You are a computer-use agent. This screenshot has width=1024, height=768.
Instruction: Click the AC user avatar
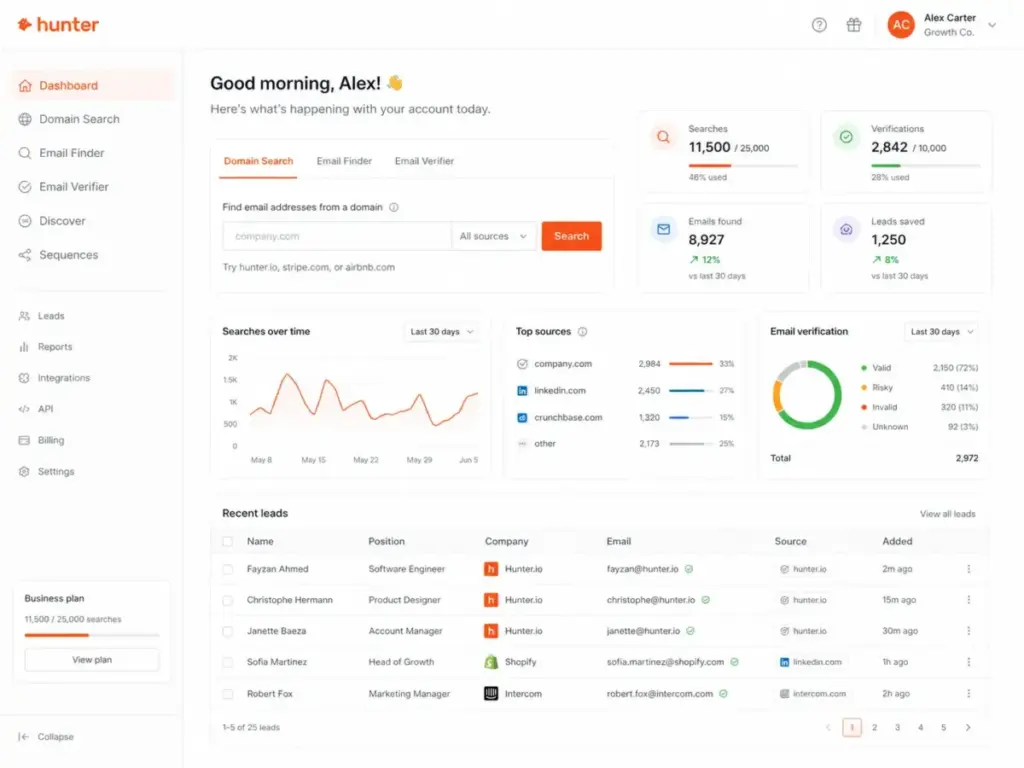tap(901, 25)
